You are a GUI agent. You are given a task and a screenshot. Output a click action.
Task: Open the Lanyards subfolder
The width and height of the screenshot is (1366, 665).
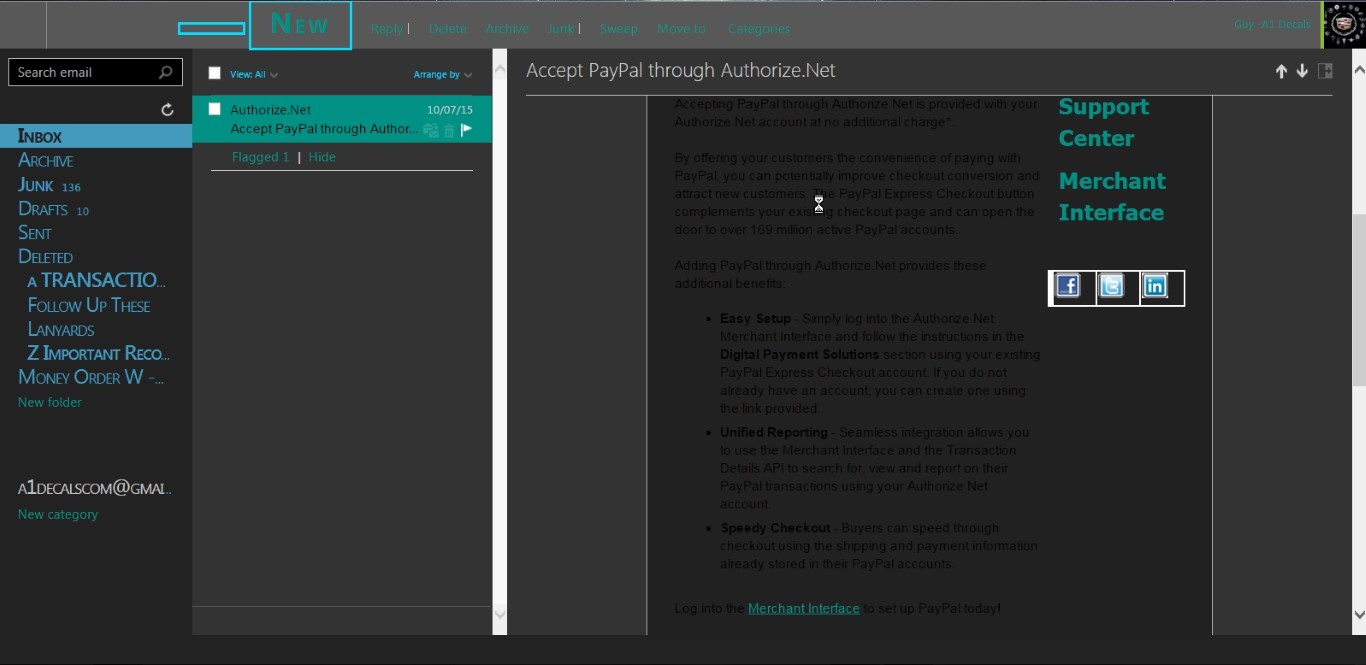tap(61, 329)
